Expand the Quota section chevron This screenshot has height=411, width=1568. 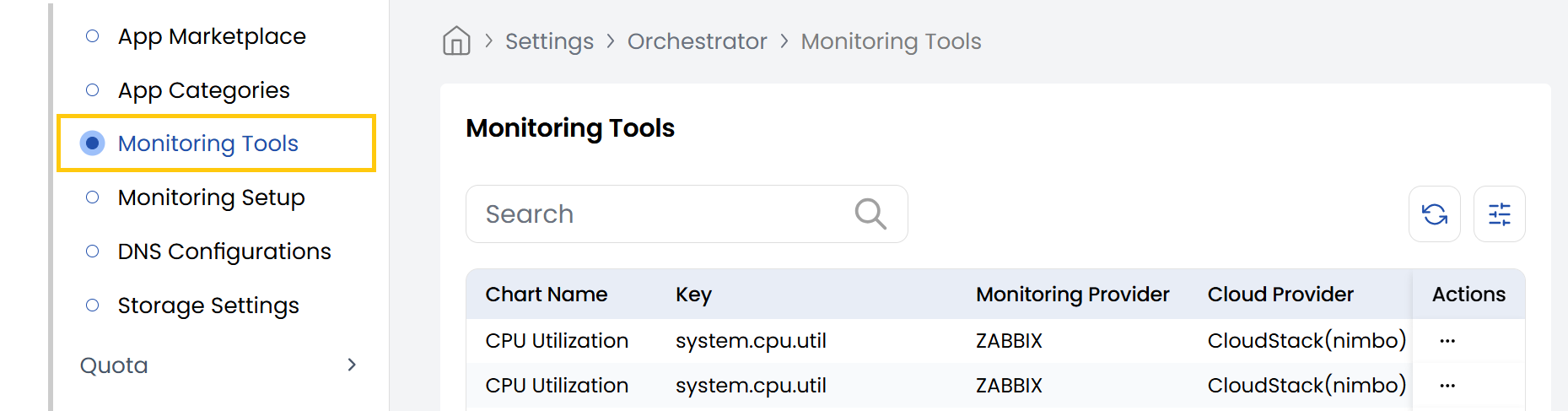point(352,365)
